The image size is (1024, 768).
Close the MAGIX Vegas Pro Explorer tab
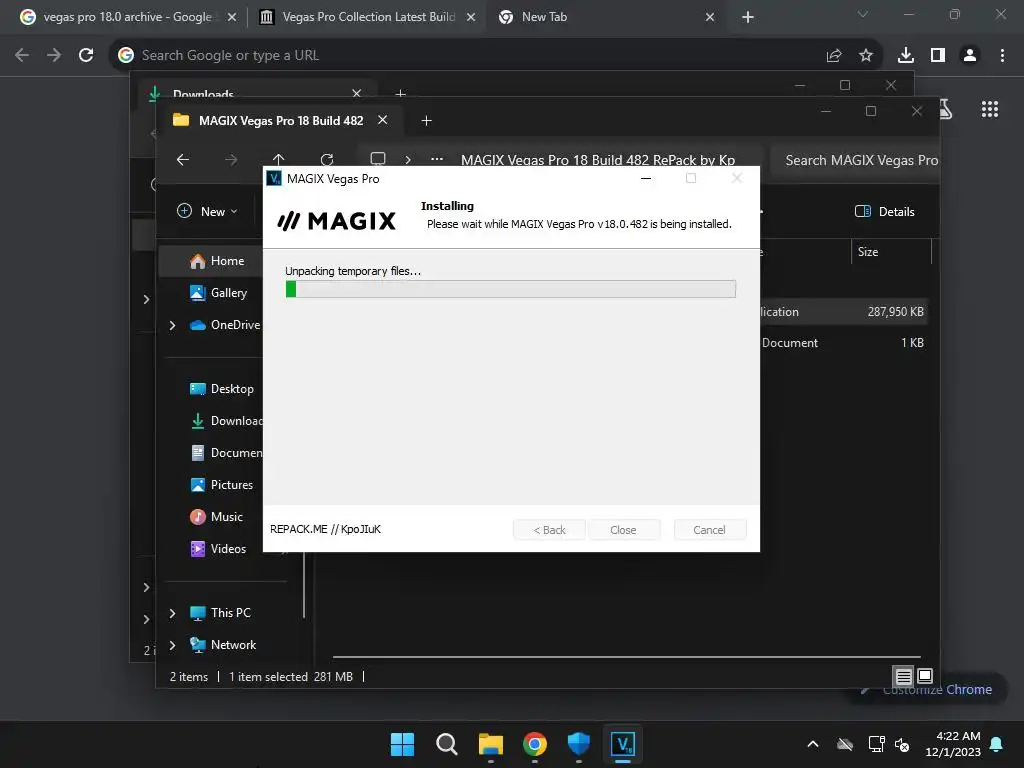(x=383, y=120)
